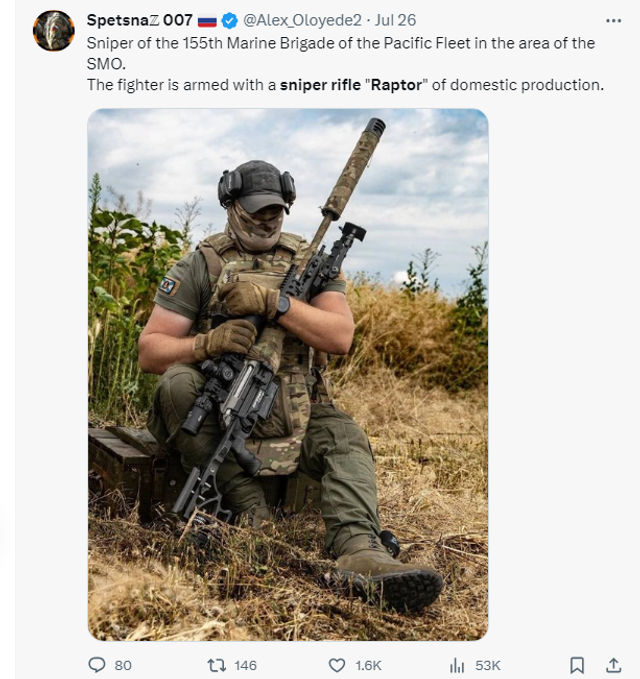Viewport: 640px width, 679px height.
Task: Click the bold "Raptor" text in the post
Action: 396,85
